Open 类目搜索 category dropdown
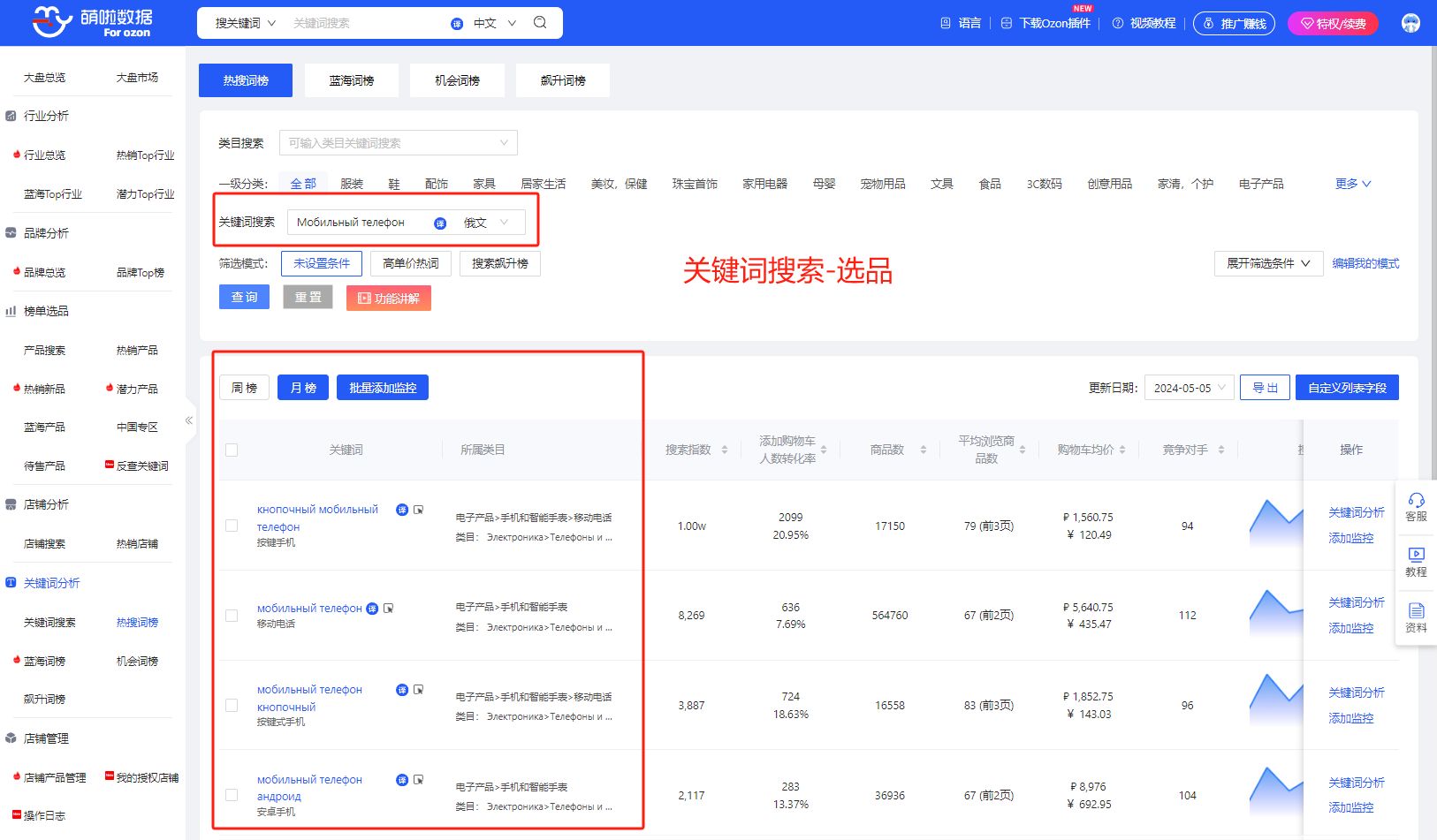This screenshot has width=1437, height=840. coord(399,143)
